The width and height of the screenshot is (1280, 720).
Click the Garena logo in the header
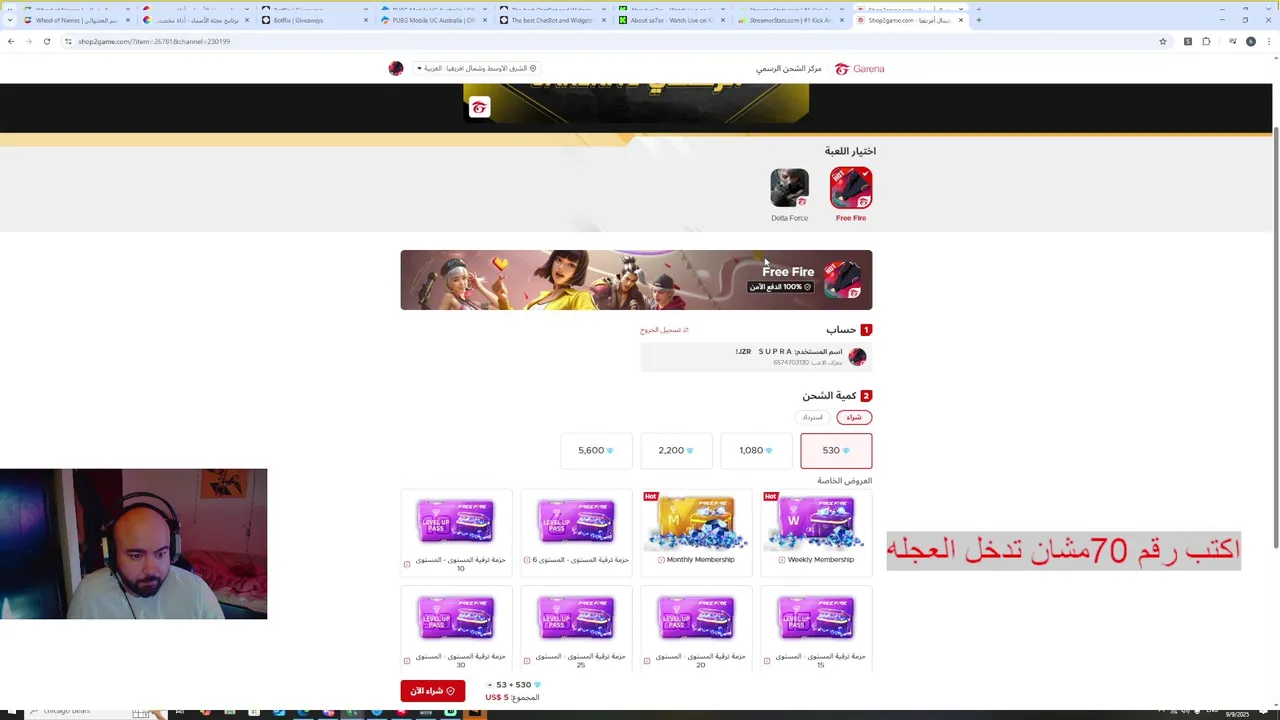(860, 69)
